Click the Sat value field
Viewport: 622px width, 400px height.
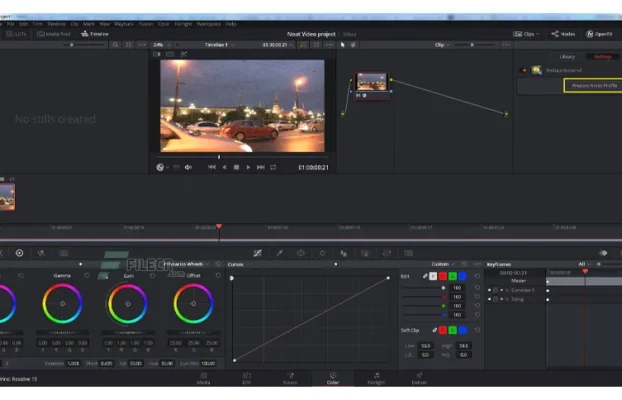(x=136, y=363)
